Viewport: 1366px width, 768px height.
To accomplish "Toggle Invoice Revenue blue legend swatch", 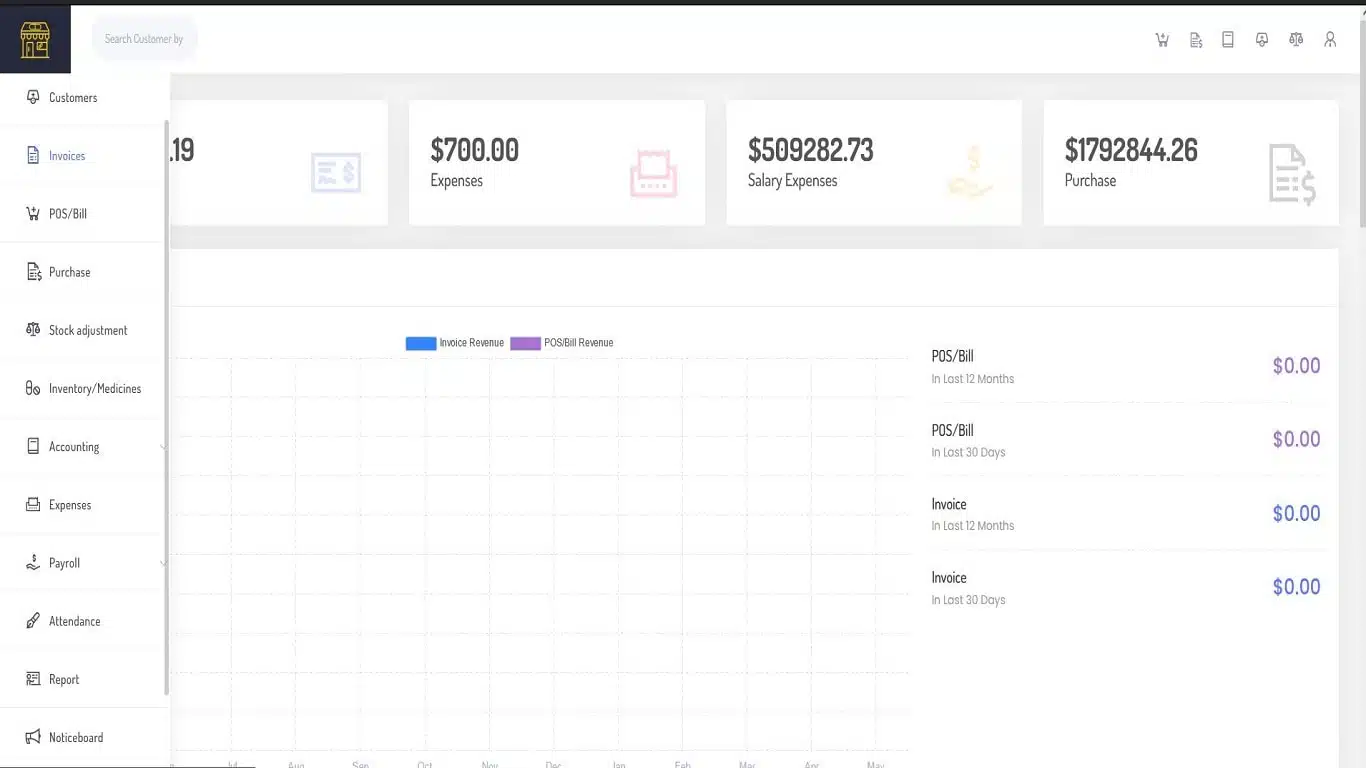I will coord(421,343).
